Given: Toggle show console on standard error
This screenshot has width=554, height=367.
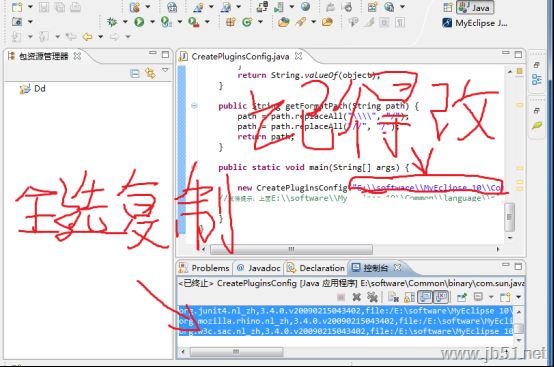Looking at the screenshot, I should click(x=441, y=297).
